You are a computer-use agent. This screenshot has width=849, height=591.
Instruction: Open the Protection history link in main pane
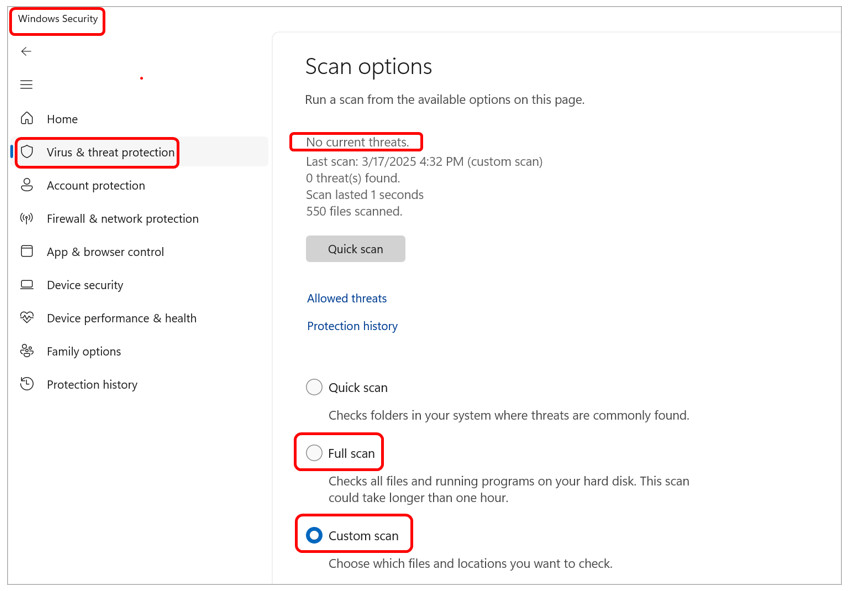coord(352,326)
